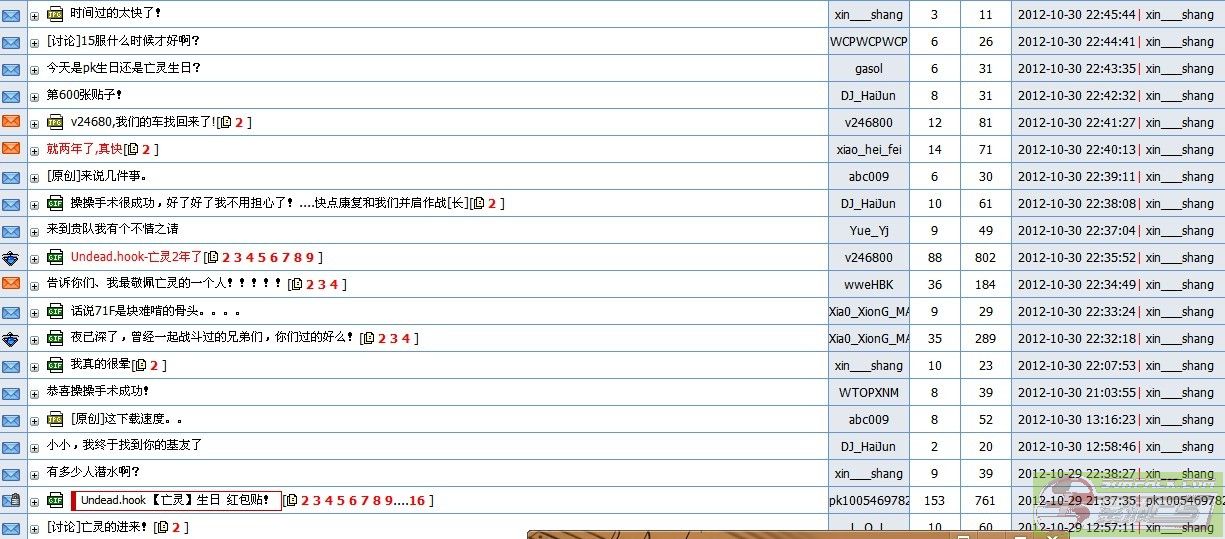This screenshot has height=539, width=1225.
Task: Expand the '有多少人潜水啊' thread plus icon
Action: tap(34, 473)
